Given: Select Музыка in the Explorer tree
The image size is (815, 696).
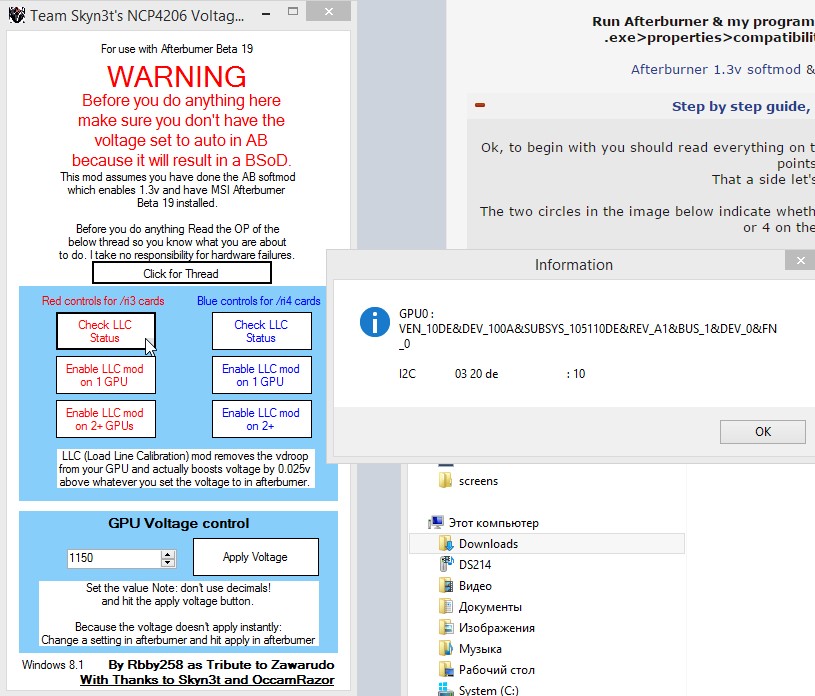Looking at the screenshot, I should [480, 649].
